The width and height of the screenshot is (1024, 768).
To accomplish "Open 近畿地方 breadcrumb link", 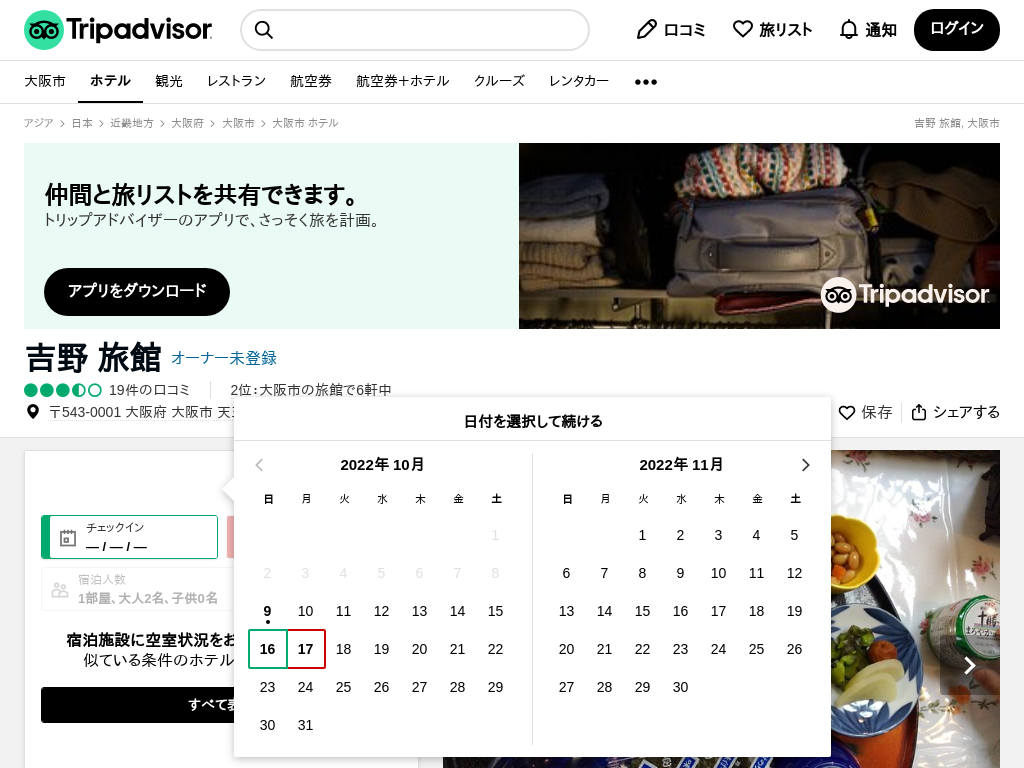I will [x=131, y=123].
